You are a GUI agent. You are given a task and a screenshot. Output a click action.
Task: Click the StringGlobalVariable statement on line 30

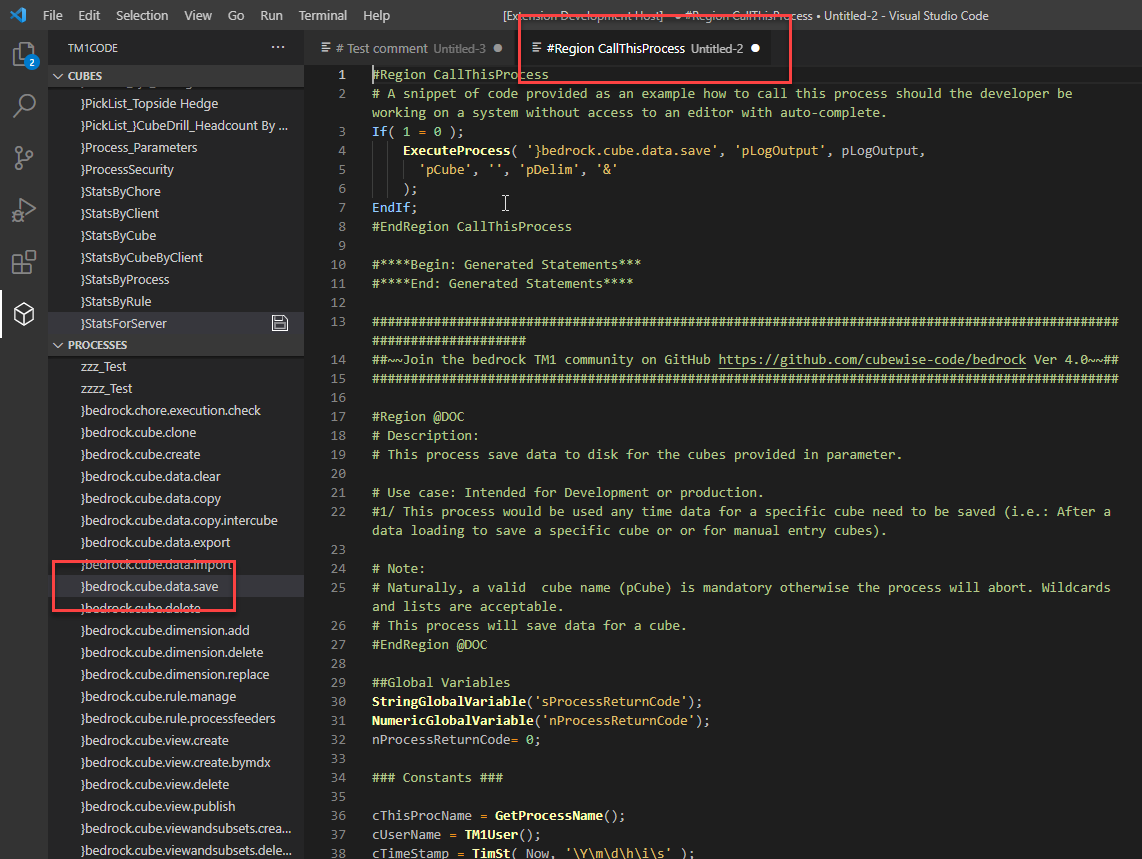(x=537, y=701)
